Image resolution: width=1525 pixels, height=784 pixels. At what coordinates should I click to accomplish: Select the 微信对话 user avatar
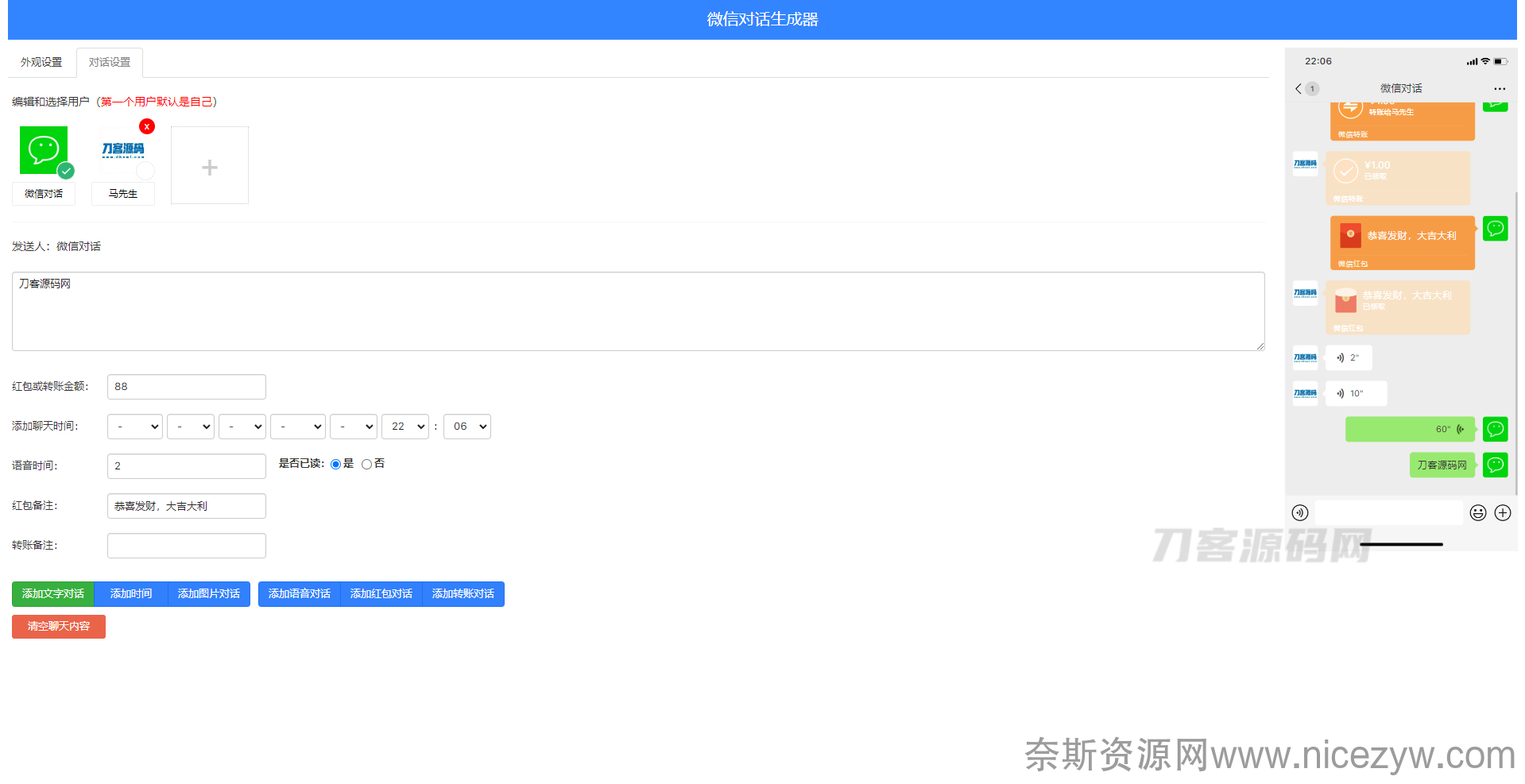pyautogui.click(x=44, y=150)
